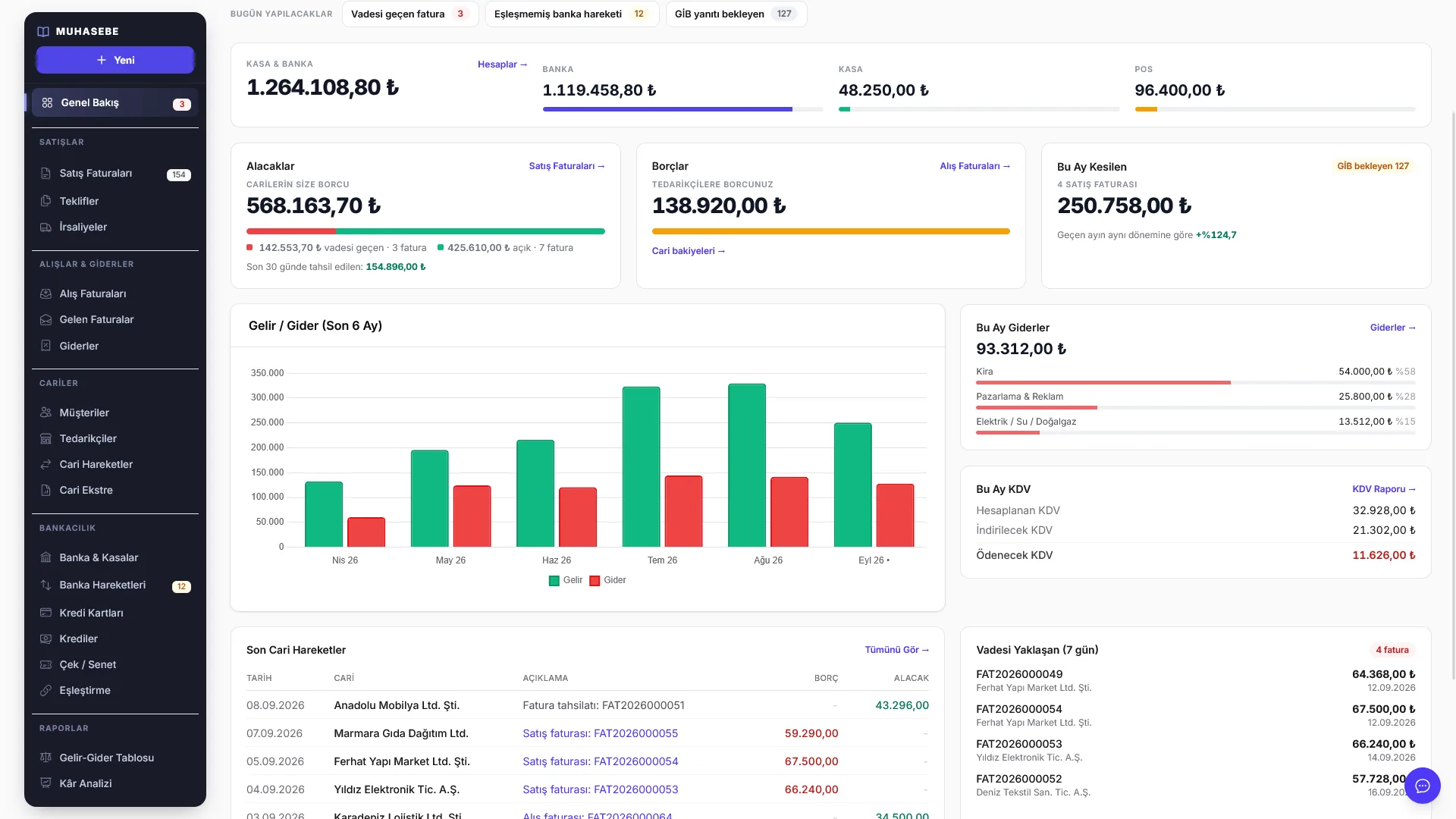This screenshot has width=1456, height=819.
Task: Click the Satış Faturaları document icon
Action: (x=45, y=173)
